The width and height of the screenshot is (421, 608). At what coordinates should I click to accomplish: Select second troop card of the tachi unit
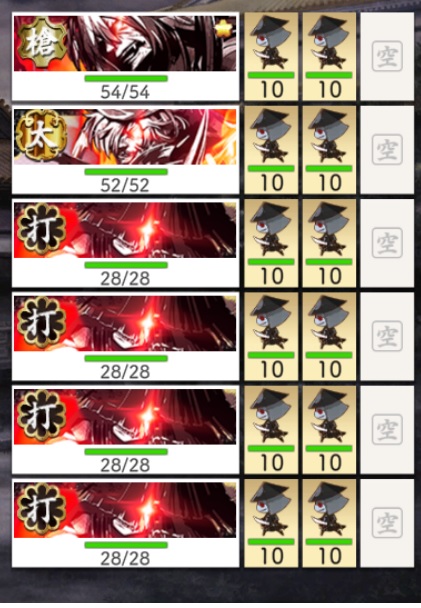(x=329, y=150)
